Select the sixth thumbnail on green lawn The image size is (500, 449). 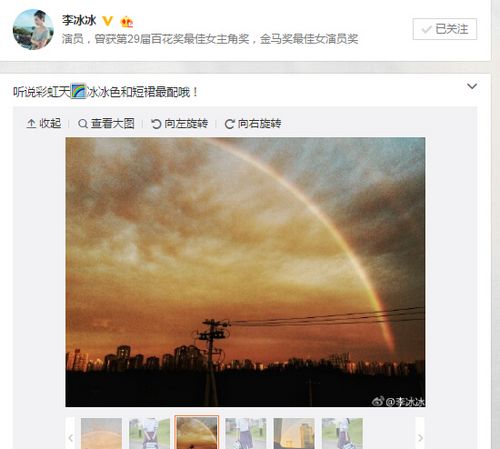pos(342,433)
